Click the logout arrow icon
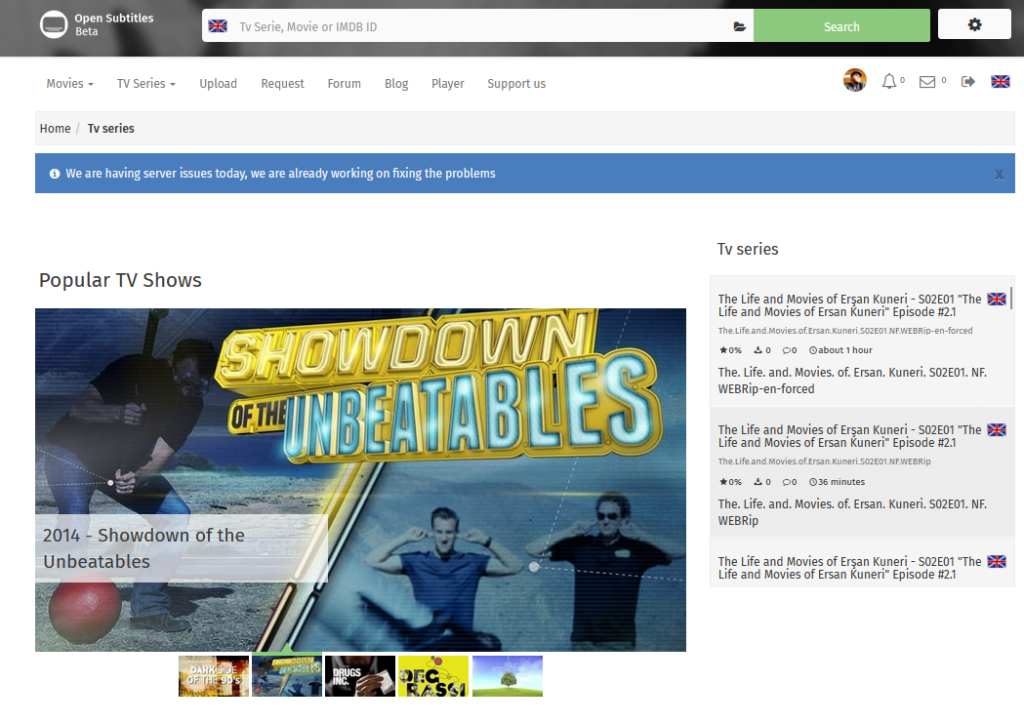Screen dimensions: 1024x723 (x=968, y=82)
